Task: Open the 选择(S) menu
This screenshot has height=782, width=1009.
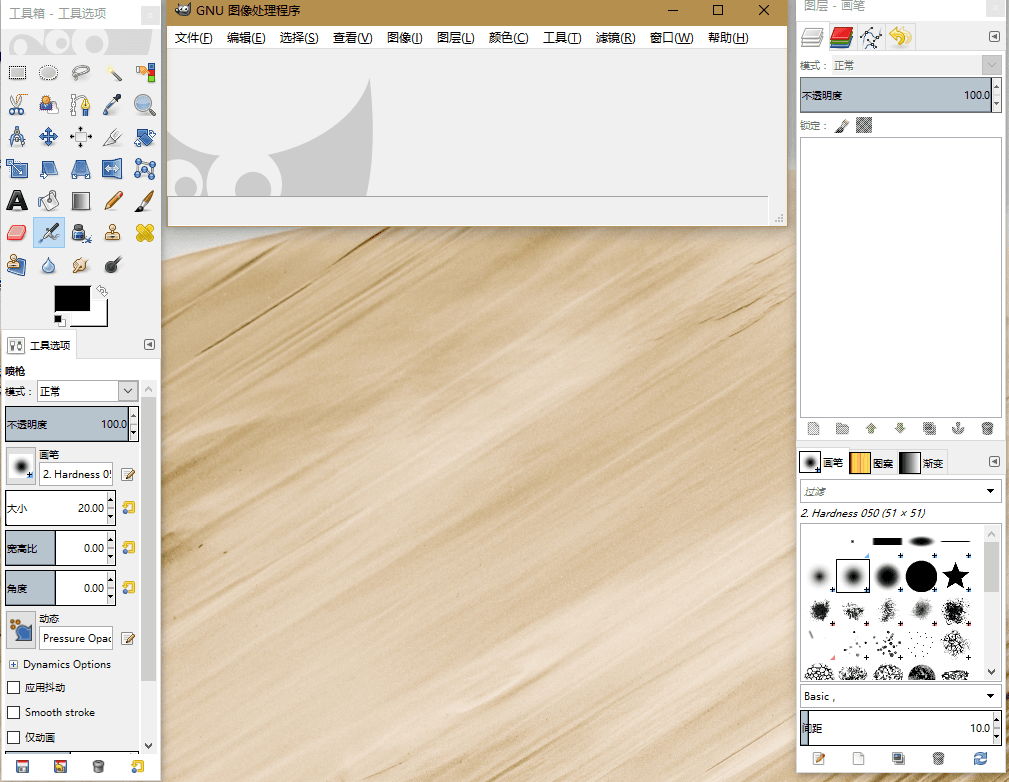Action: pos(299,38)
